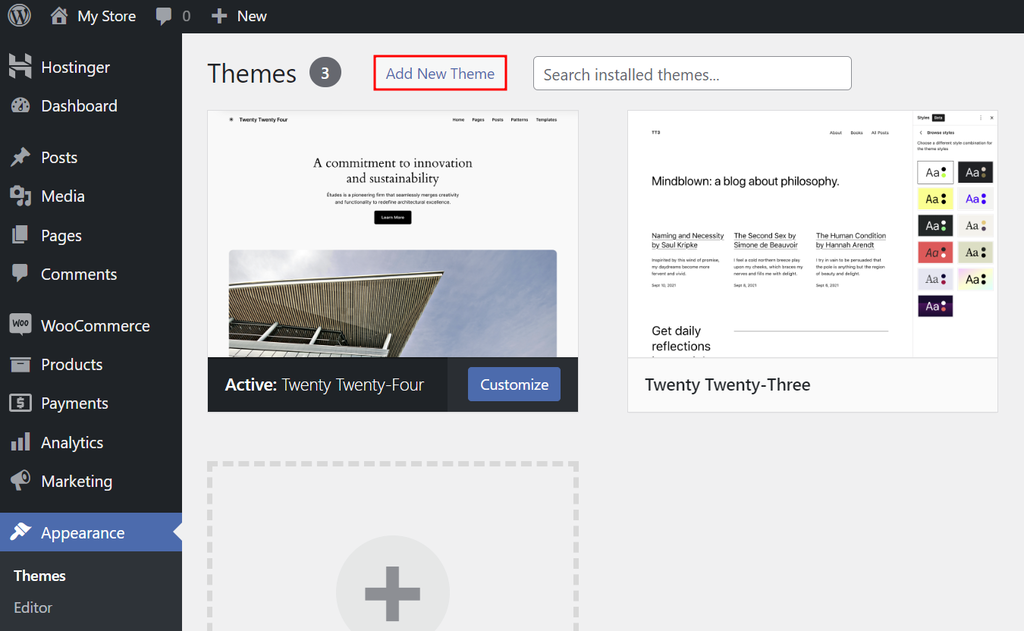The width and height of the screenshot is (1024, 631).
Task: Click the Comments speech-bubble icon in sidebar
Action: point(20,274)
